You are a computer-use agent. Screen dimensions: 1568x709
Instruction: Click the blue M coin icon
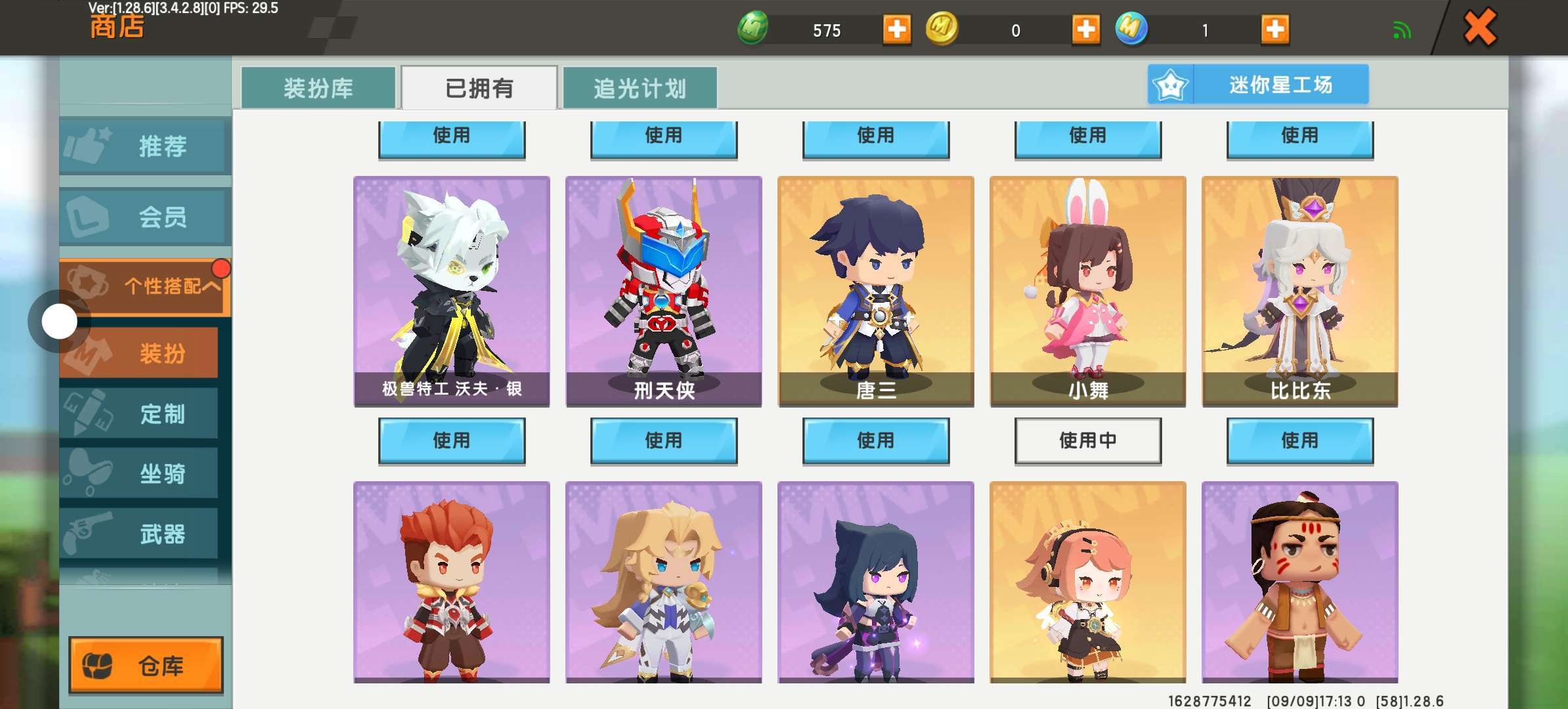tap(1131, 29)
